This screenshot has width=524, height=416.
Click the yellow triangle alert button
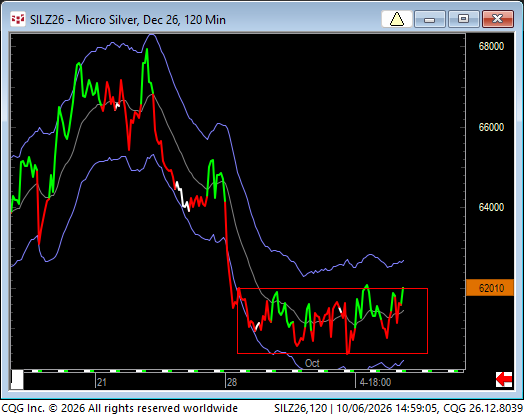397,19
